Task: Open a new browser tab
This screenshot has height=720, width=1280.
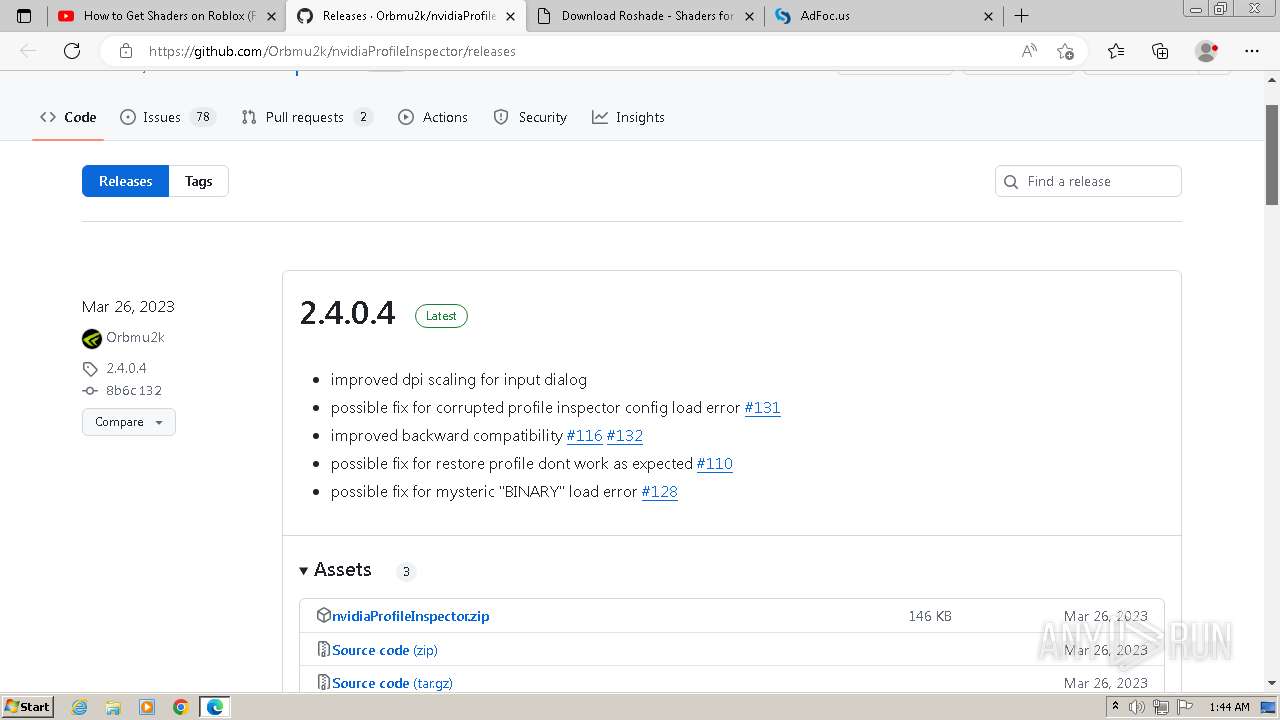Action: (x=1021, y=16)
